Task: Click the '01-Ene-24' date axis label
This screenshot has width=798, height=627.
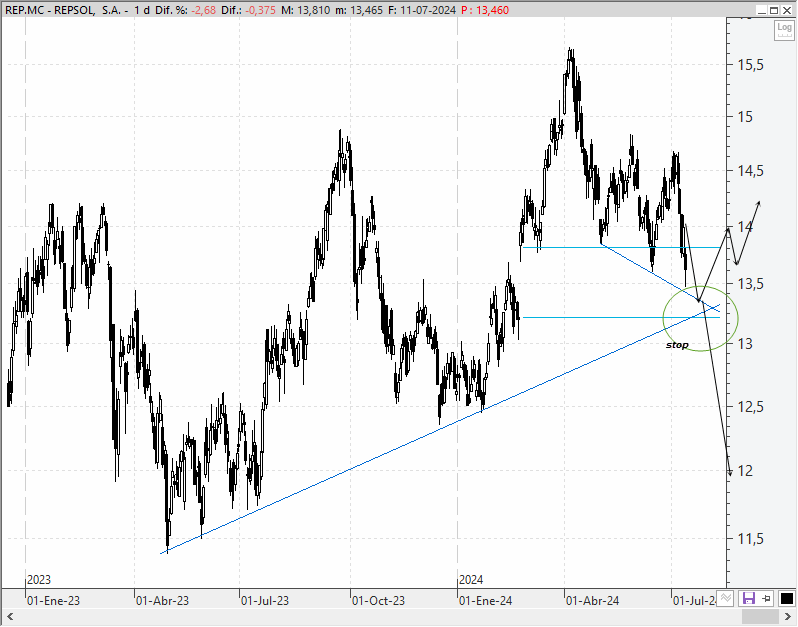Action: (486, 601)
